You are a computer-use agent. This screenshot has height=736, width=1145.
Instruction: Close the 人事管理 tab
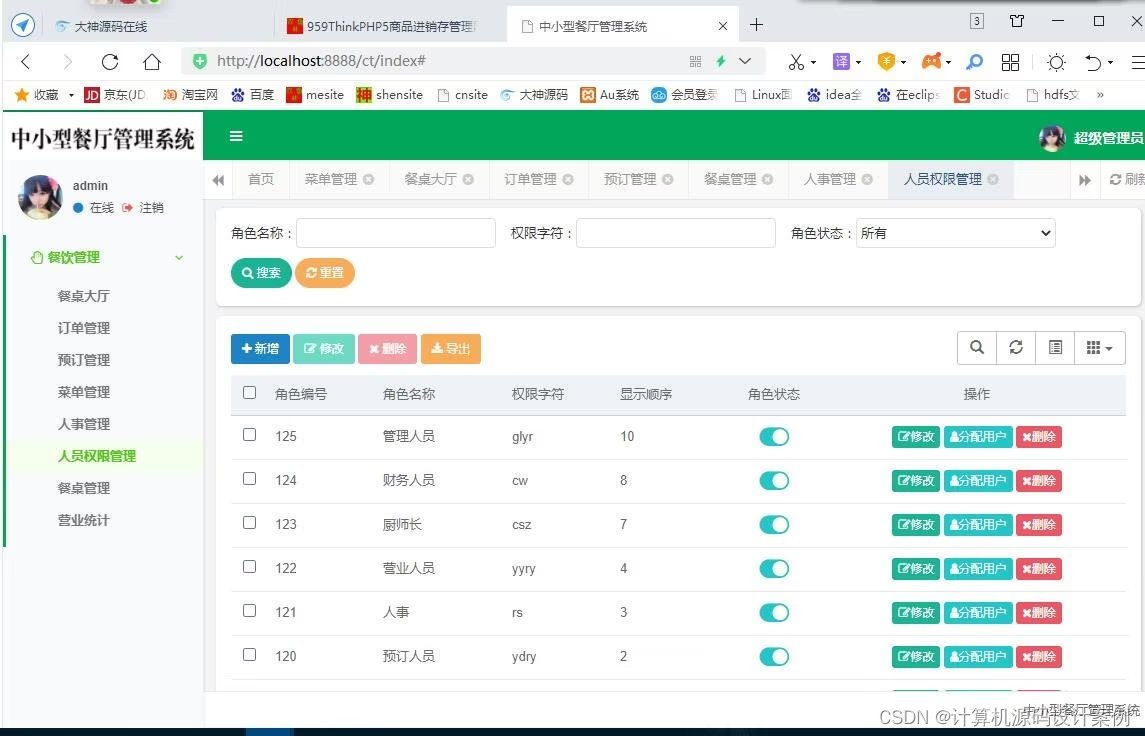point(867,179)
